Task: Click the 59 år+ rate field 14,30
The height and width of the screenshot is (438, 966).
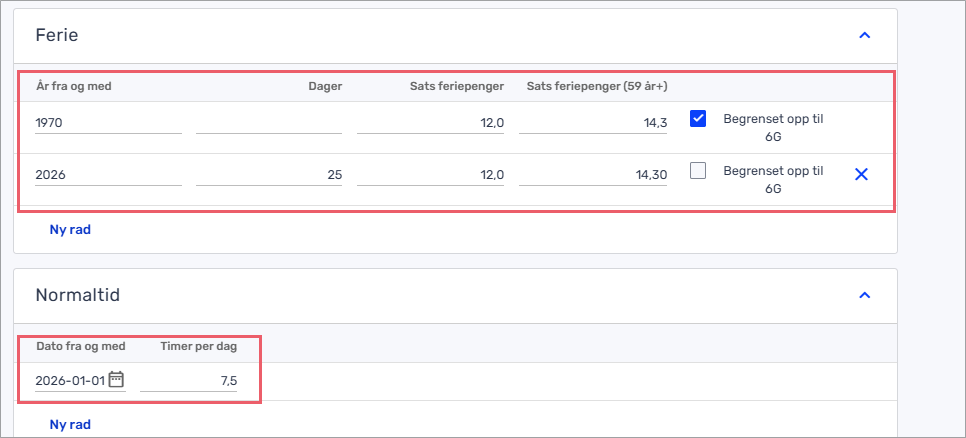Action: point(592,175)
